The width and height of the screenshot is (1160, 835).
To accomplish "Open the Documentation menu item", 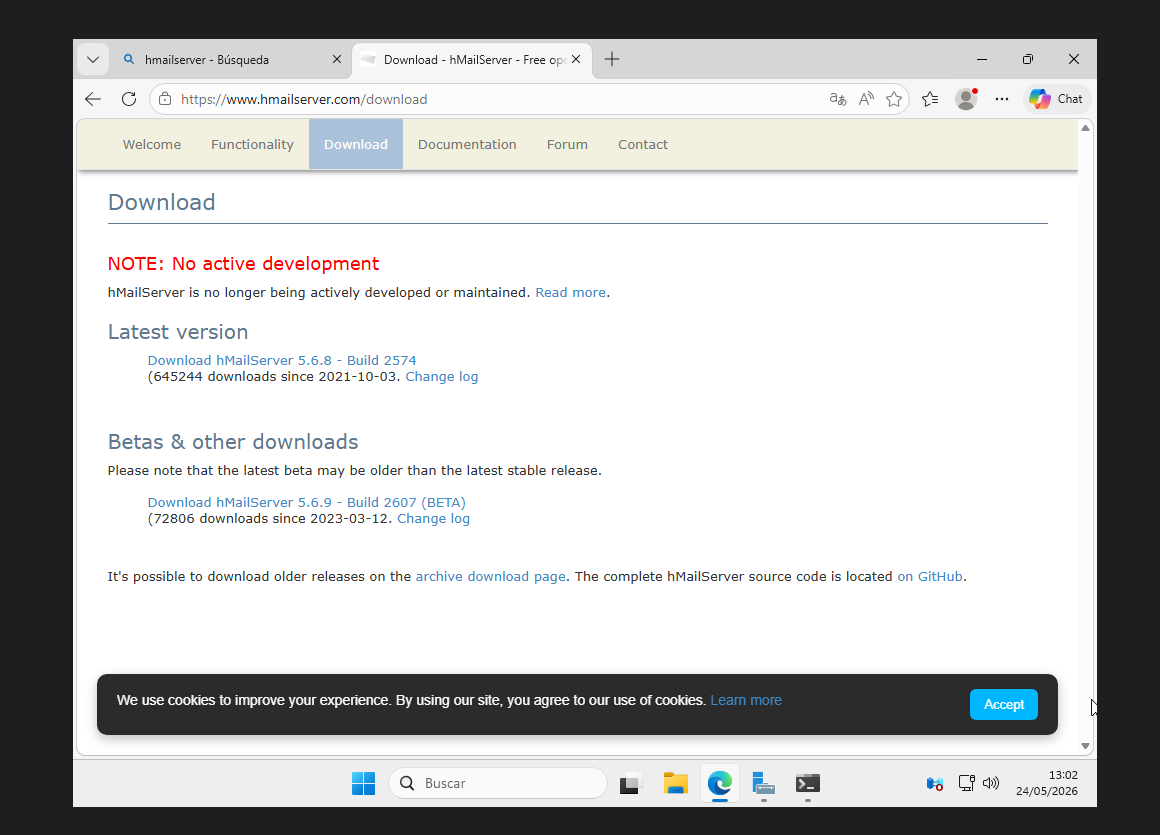I will coord(468,144).
